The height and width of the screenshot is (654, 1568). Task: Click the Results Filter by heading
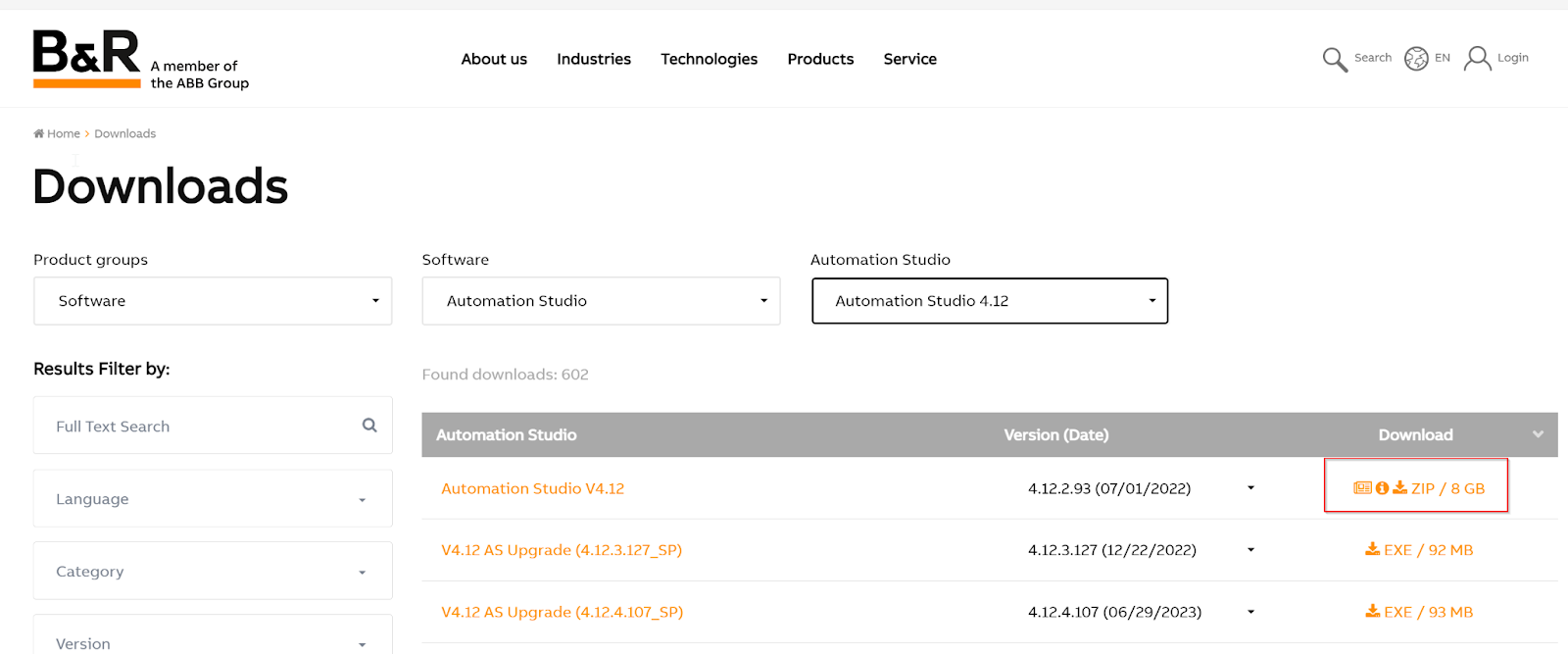coord(101,369)
